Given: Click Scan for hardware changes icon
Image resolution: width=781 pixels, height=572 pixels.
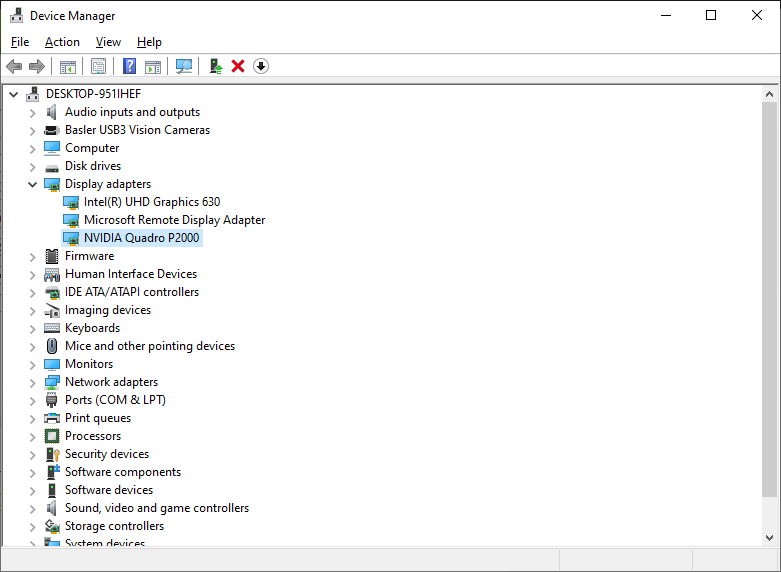Looking at the screenshot, I should [184, 66].
